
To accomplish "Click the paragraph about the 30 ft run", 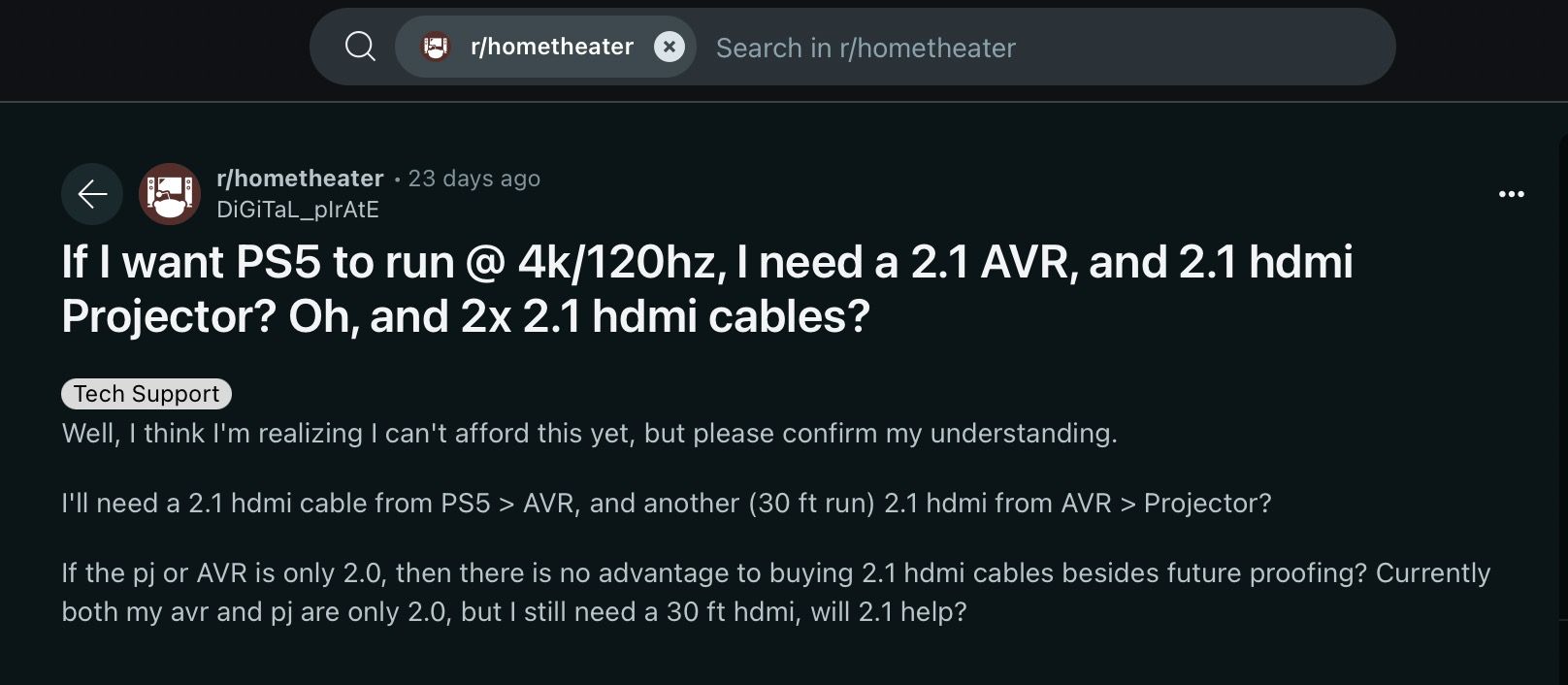I will coord(666,503).
